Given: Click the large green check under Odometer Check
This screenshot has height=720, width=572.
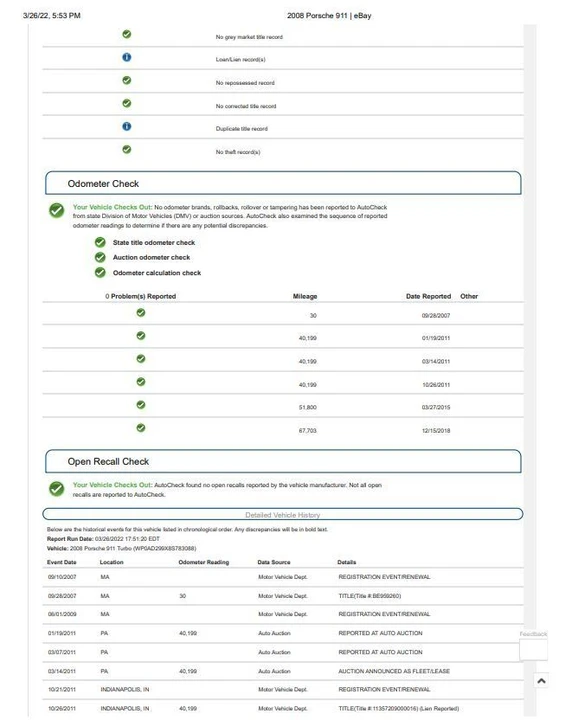Looking at the screenshot, I should (57, 211).
